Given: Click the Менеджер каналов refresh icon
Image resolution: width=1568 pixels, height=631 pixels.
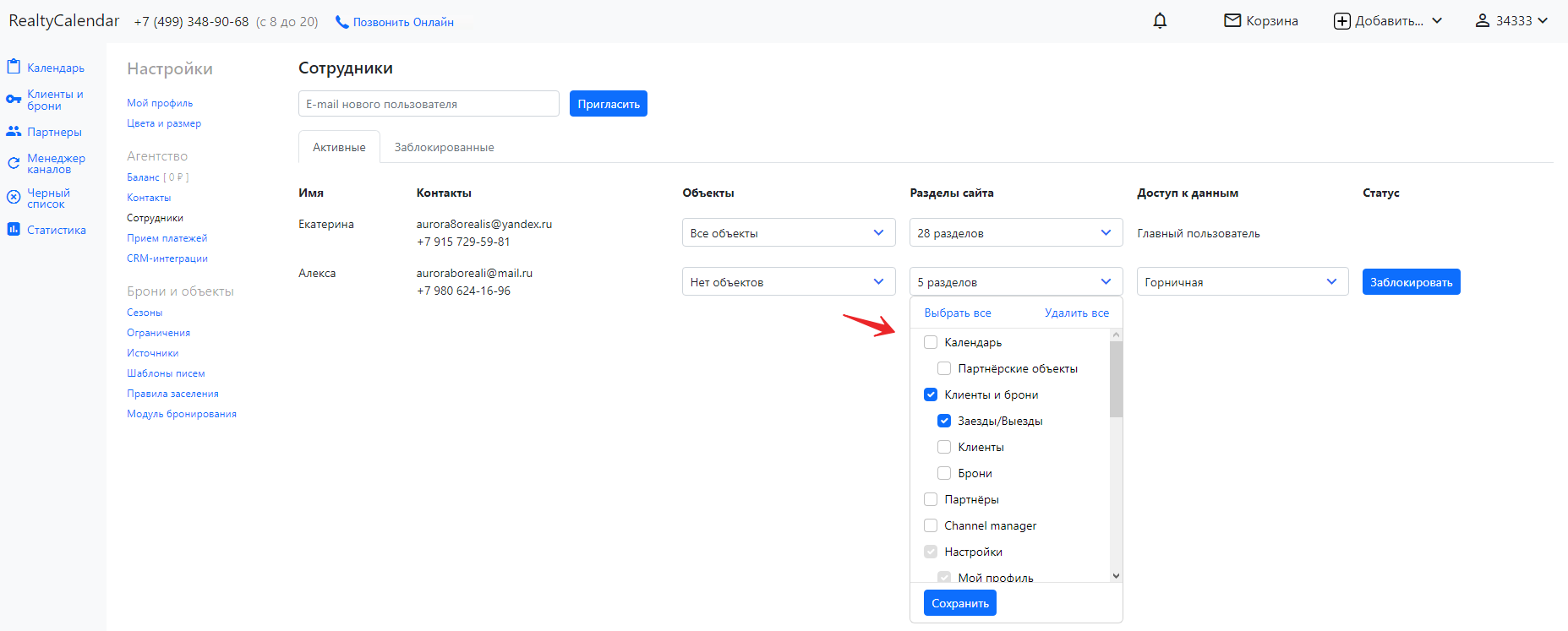Looking at the screenshot, I should click(14, 163).
